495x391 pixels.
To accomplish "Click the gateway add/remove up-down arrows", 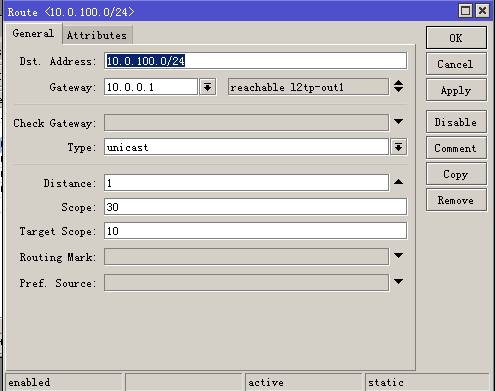I will [398, 86].
